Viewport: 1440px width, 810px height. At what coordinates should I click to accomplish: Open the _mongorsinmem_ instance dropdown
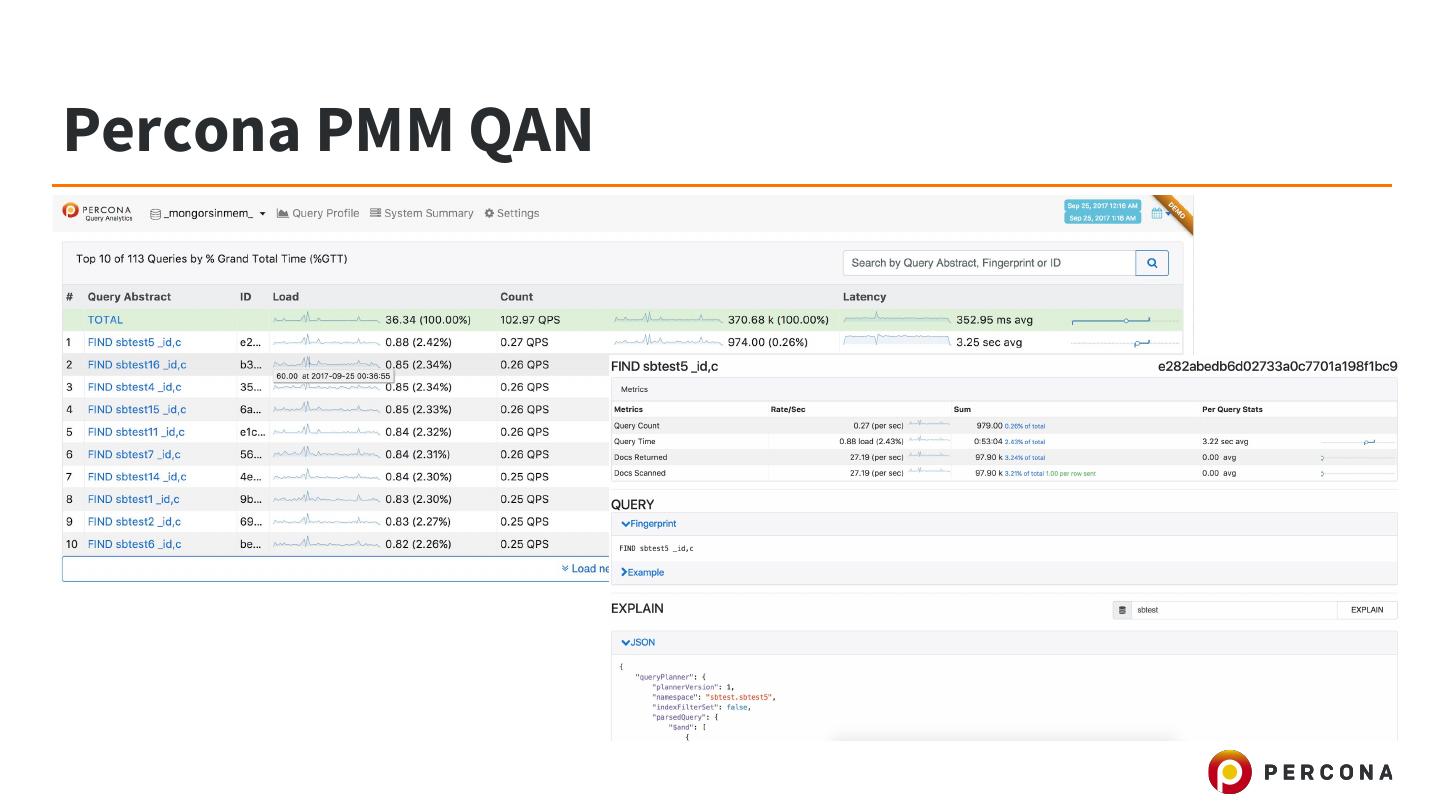coord(208,213)
